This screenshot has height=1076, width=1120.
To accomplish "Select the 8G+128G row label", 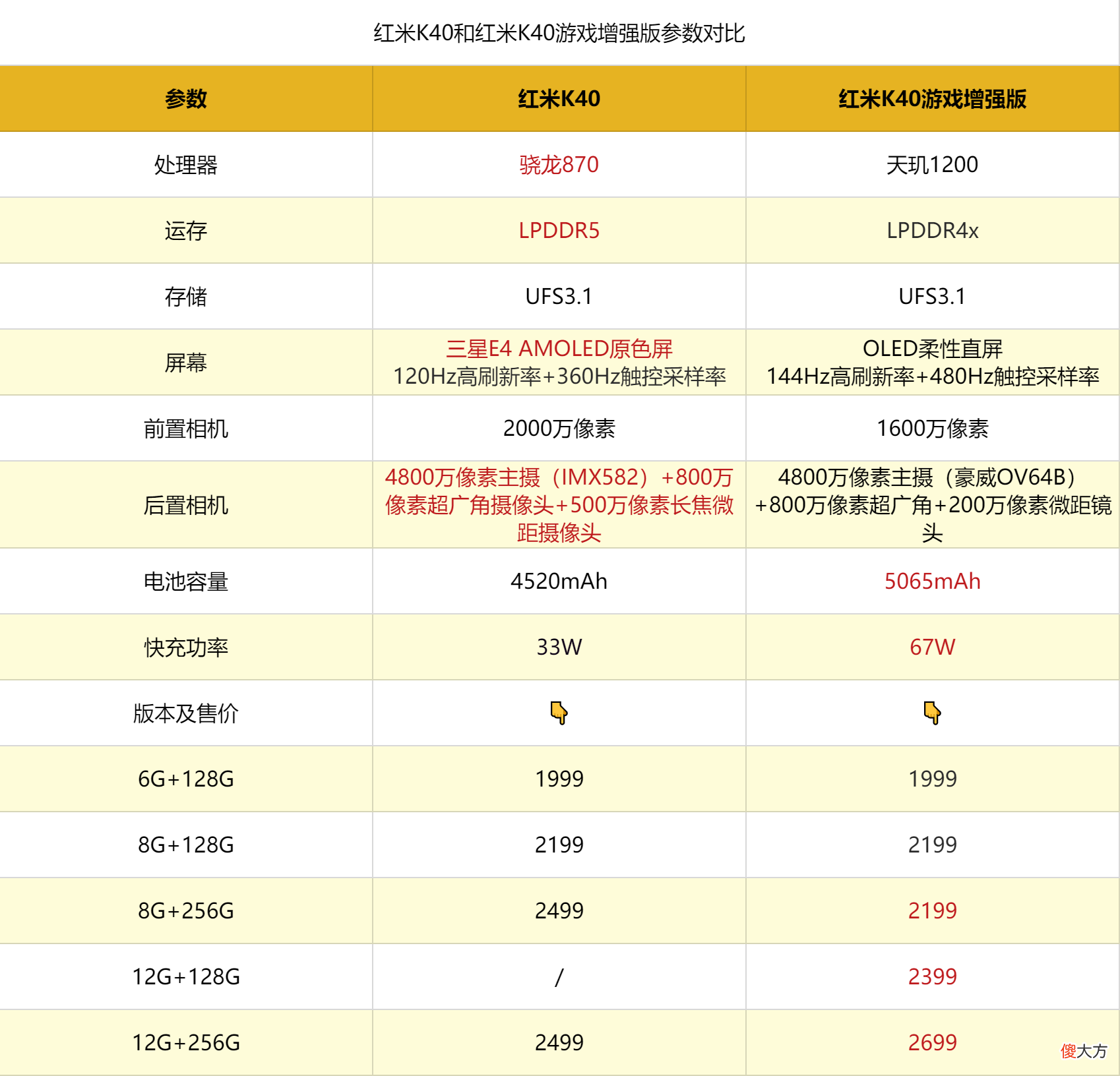I will click(x=186, y=845).
